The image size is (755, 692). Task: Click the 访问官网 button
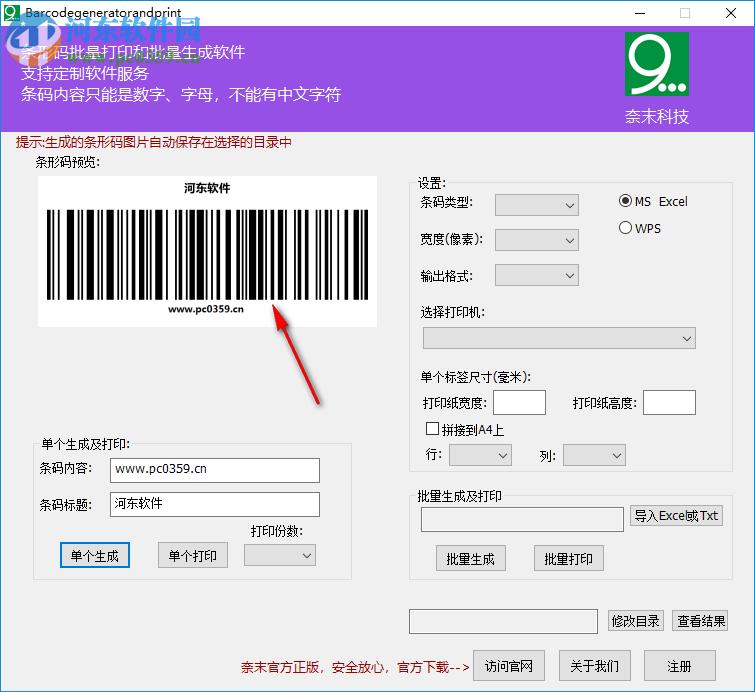pos(508,666)
